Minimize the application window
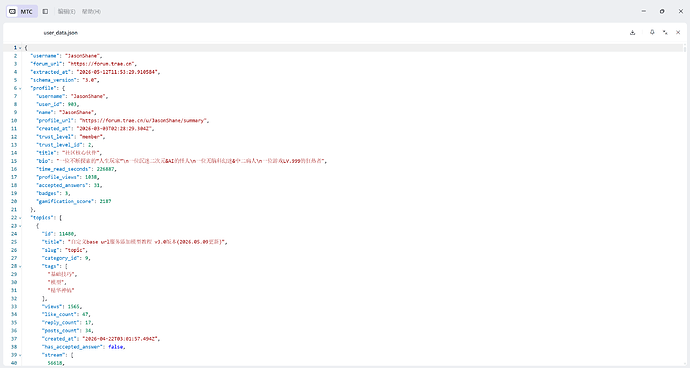Screen dimensions: 690x368 pos(644,11)
